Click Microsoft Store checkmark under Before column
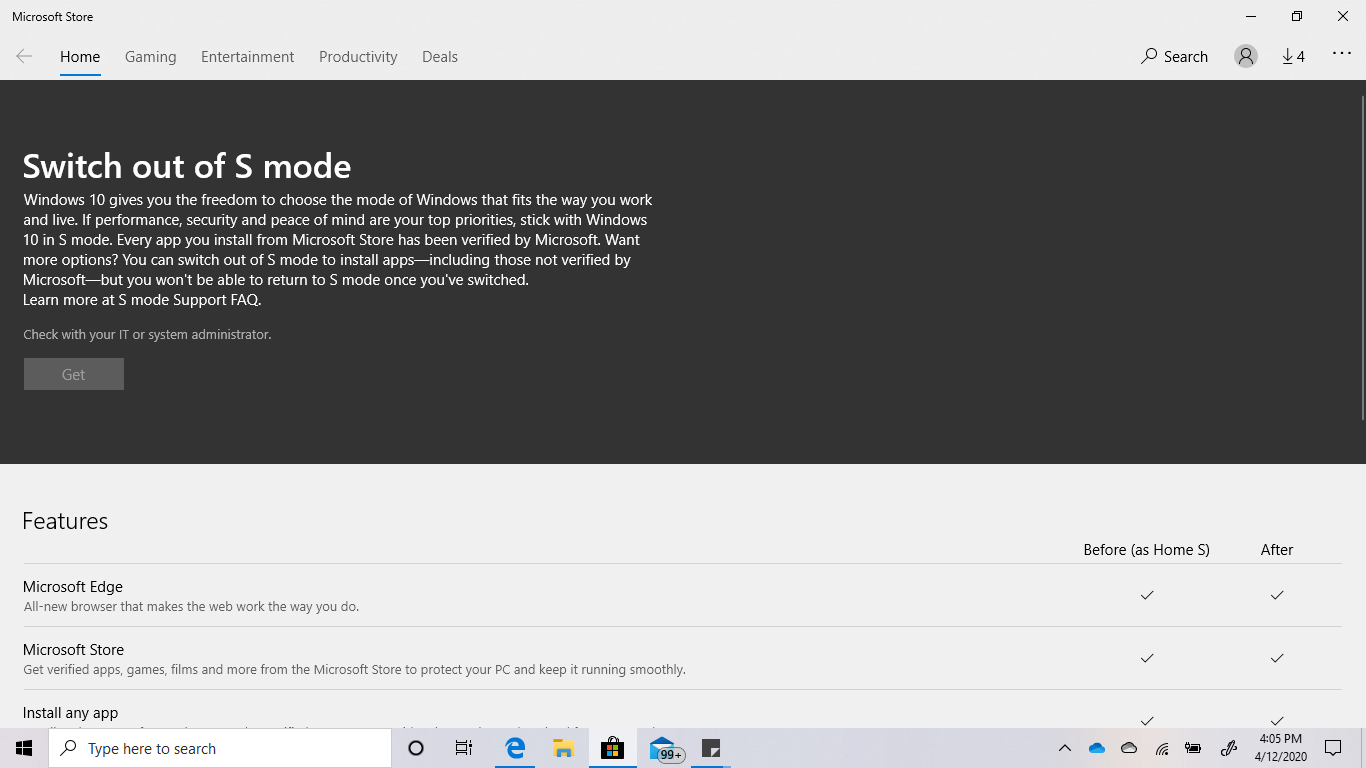Image resolution: width=1366 pixels, height=768 pixels. coord(1147,658)
